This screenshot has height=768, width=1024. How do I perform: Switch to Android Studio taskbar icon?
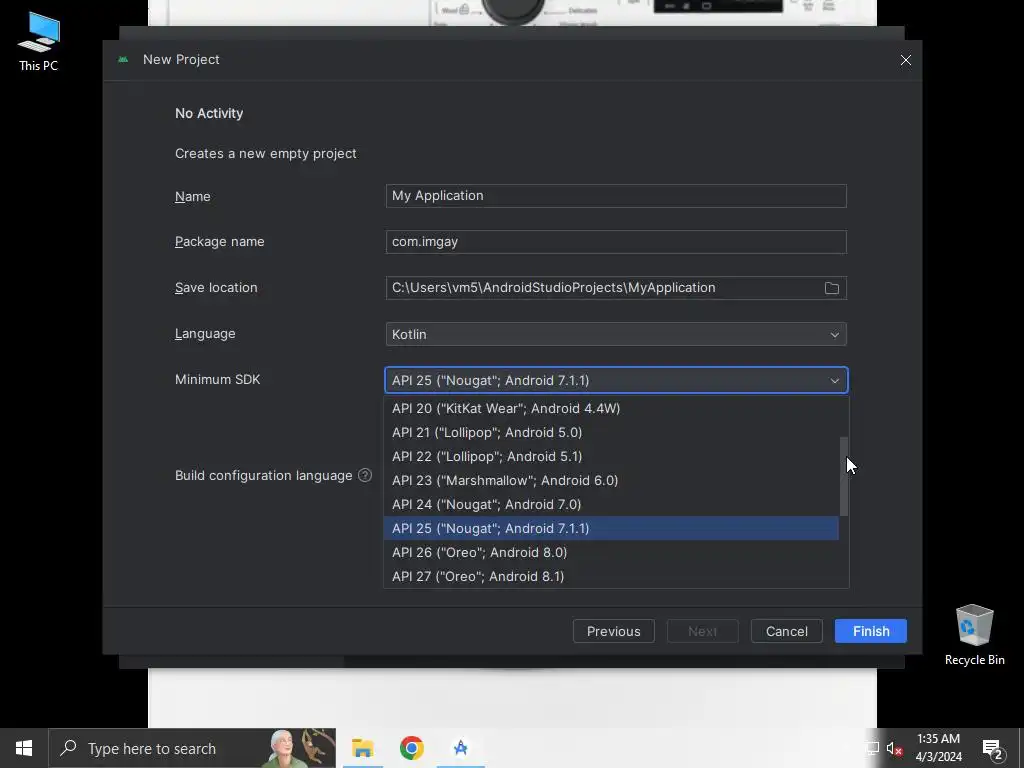coord(460,748)
